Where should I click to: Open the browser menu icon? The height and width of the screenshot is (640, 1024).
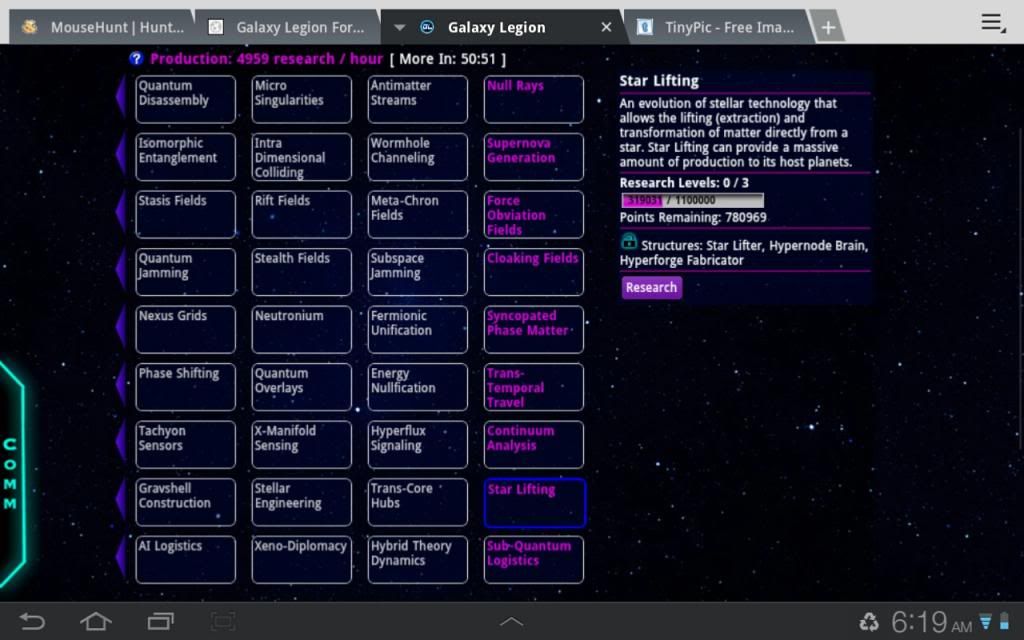[992, 23]
